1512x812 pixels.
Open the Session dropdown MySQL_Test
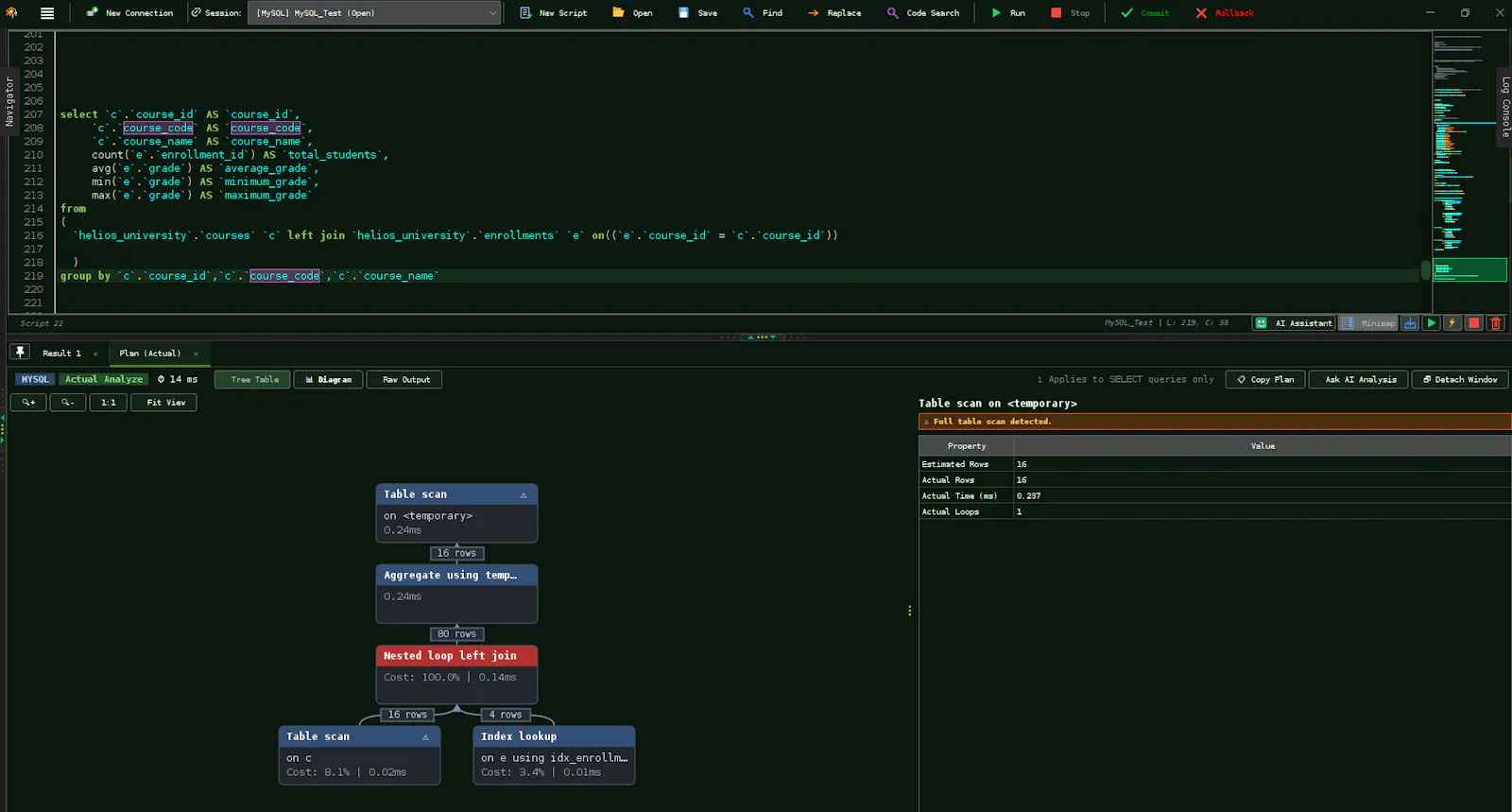(374, 13)
